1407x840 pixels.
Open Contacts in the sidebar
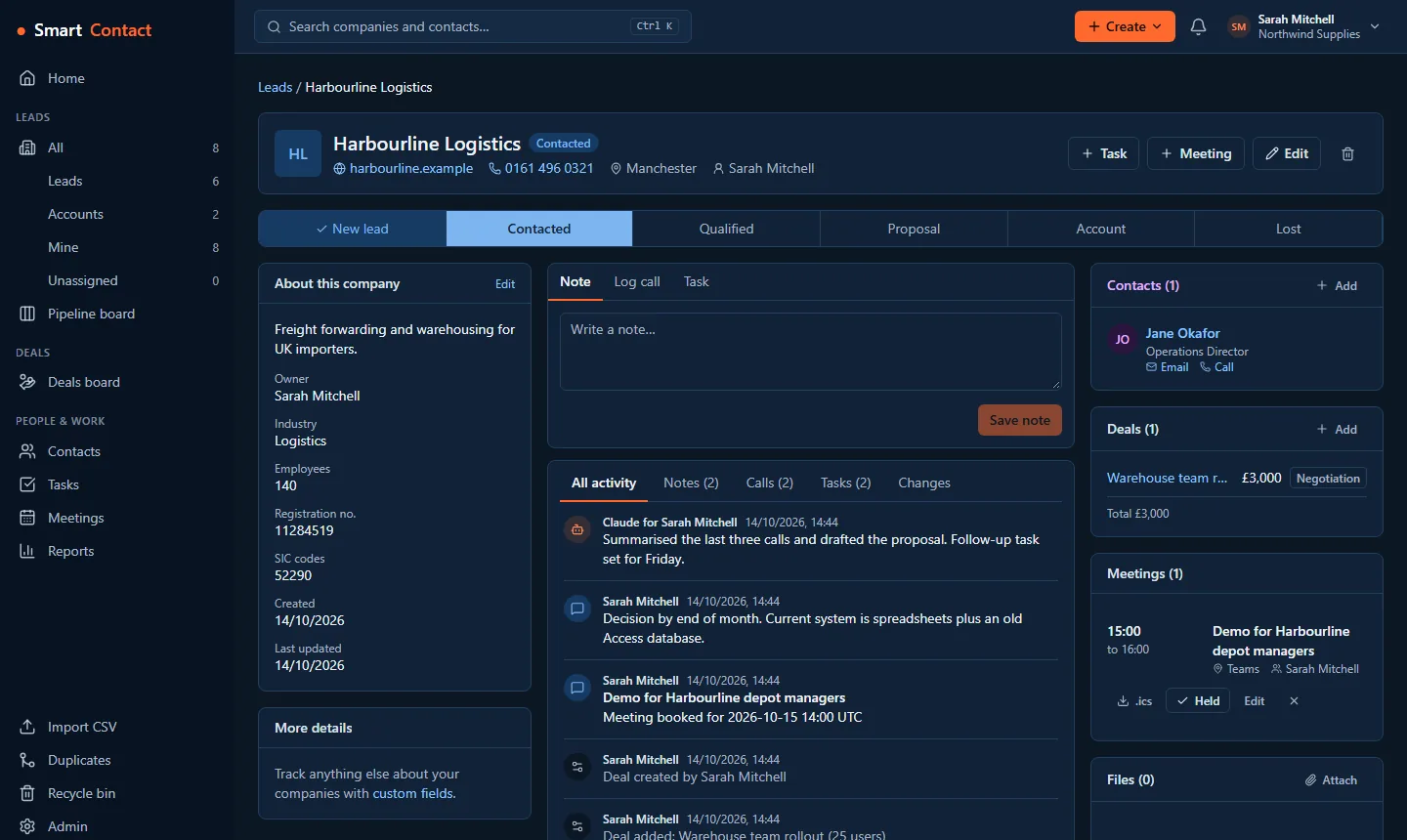[117, 451]
